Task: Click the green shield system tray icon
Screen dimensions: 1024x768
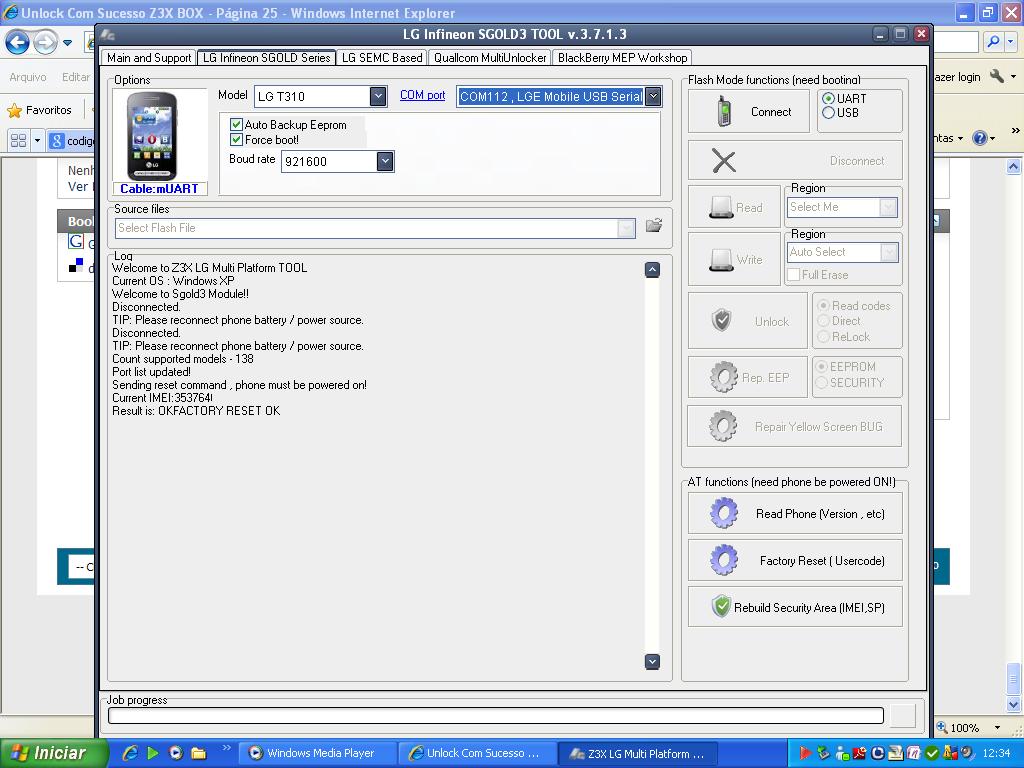Action: pyautogui.click(x=932, y=754)
